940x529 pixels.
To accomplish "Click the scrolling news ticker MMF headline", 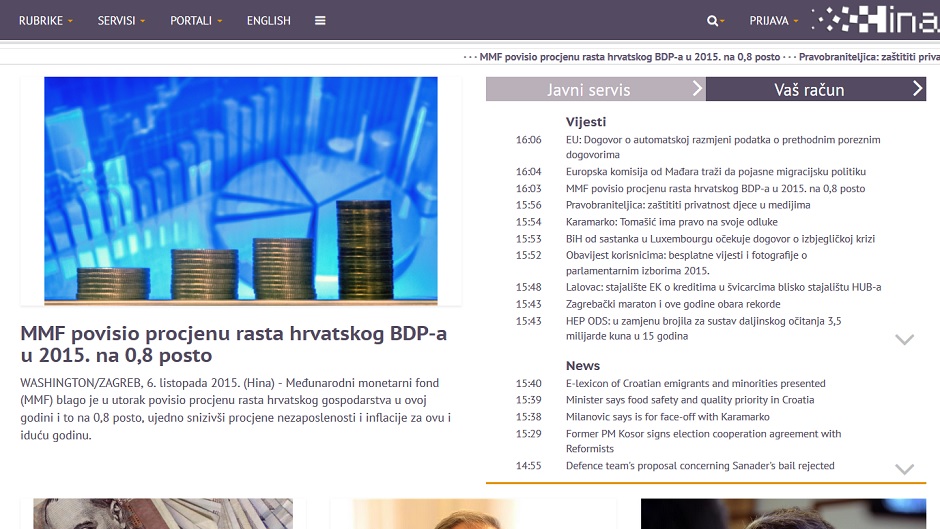I will click(630, 57).
